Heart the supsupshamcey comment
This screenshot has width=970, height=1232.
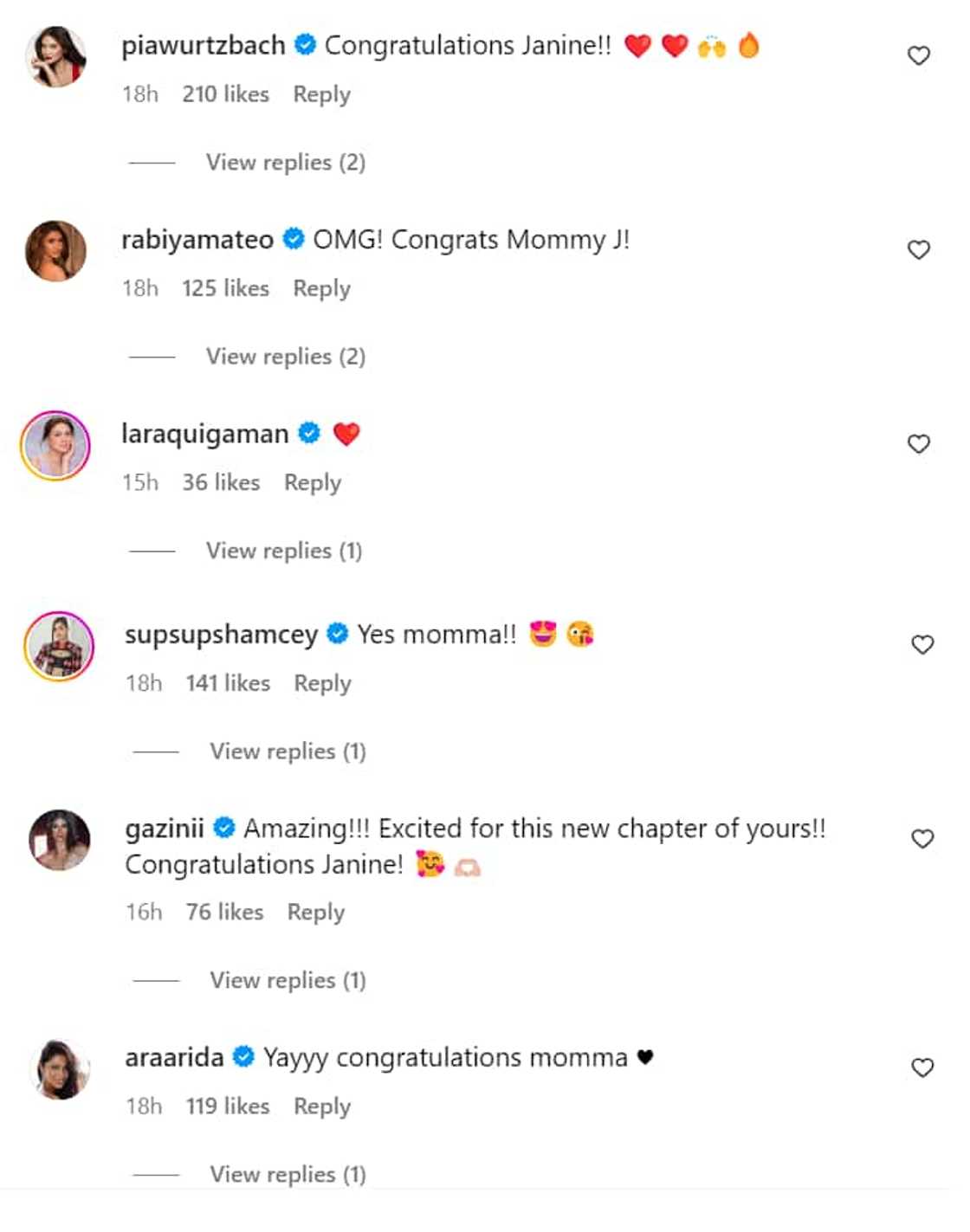click(x=922, y=645)
